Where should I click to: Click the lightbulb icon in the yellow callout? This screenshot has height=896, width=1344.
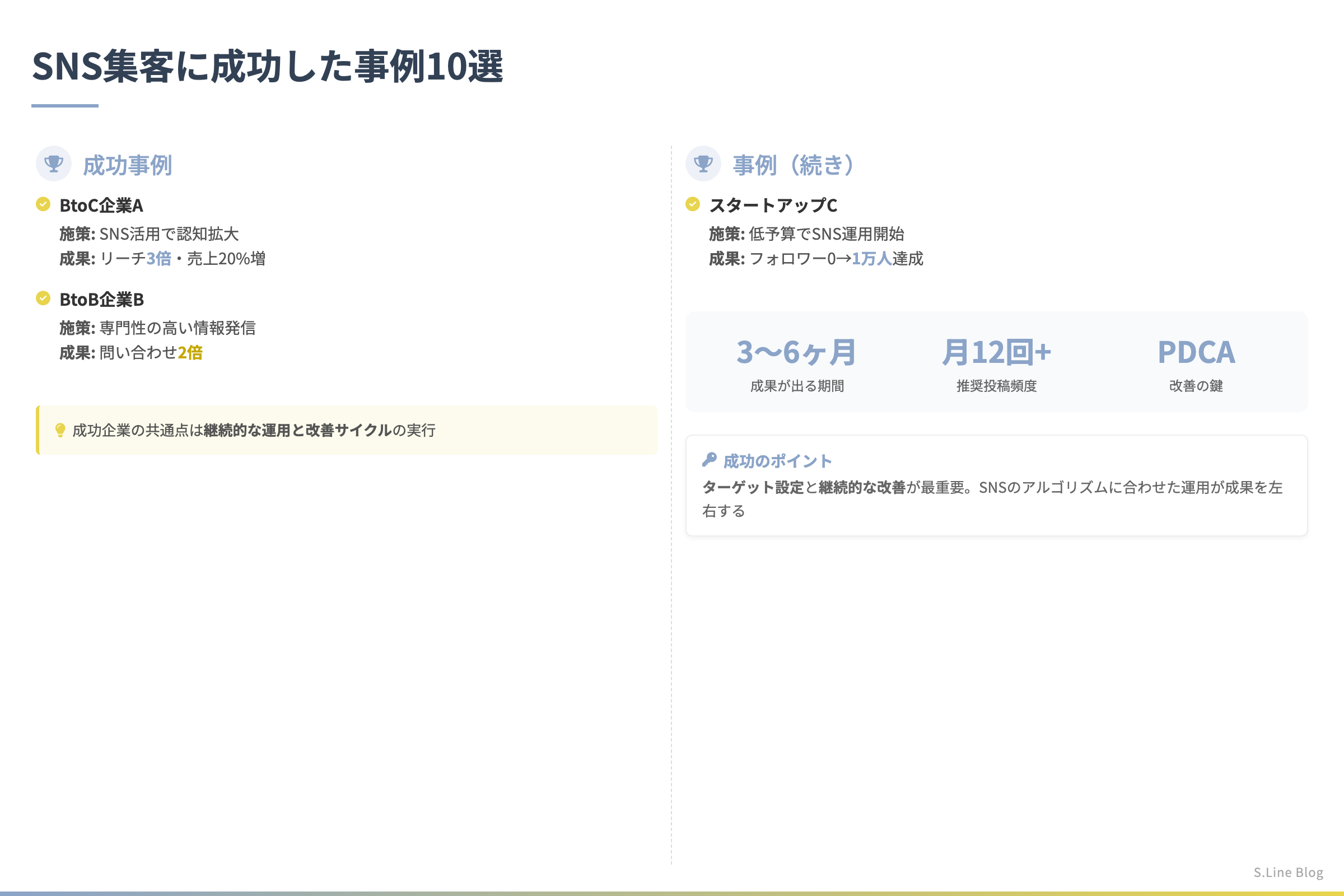click(60, 430)
